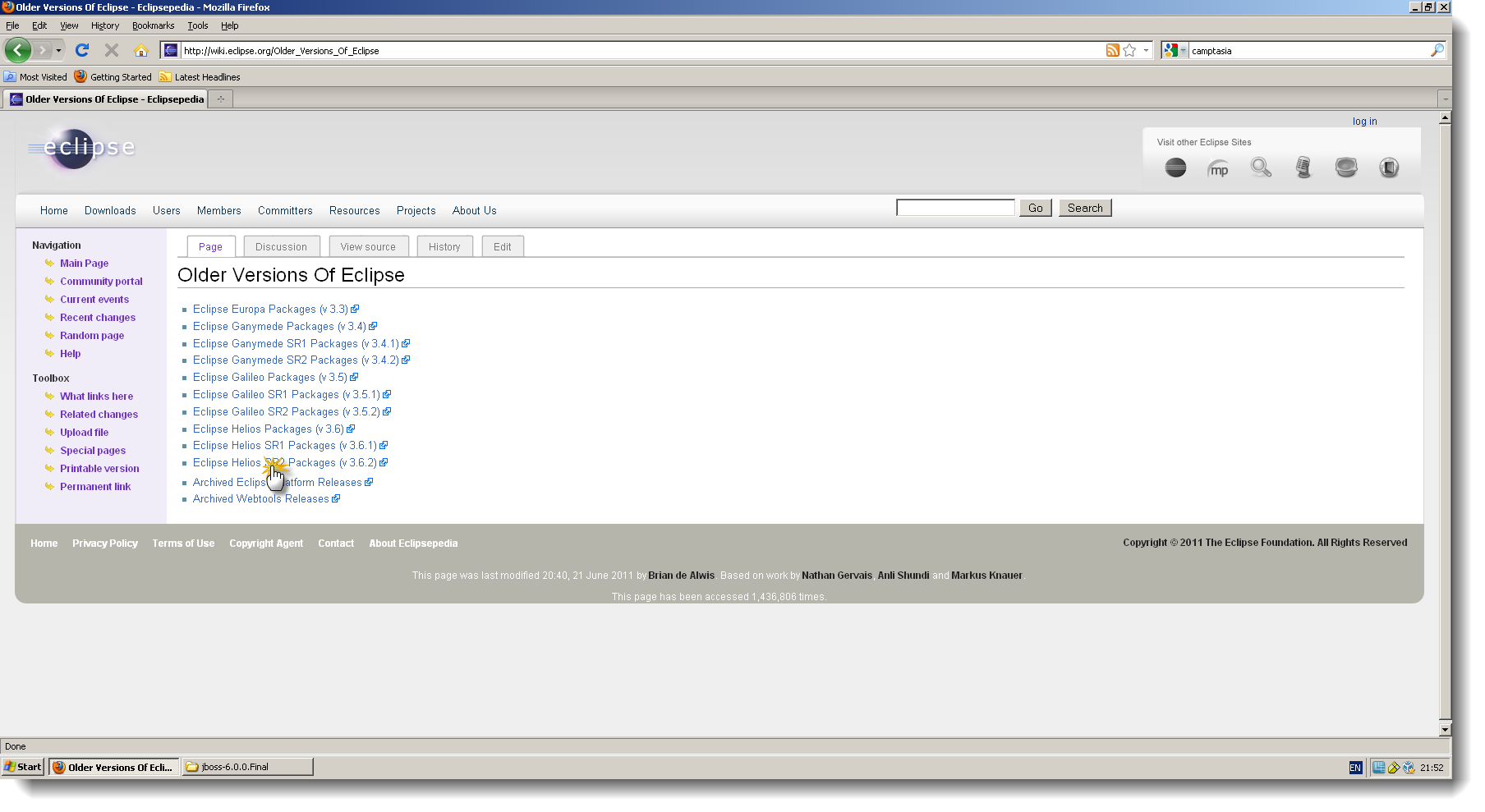The width and height of the screenshot is (1485, 812).
Task: Reload the page using the refresh icon
Action: tap(81, 50)
